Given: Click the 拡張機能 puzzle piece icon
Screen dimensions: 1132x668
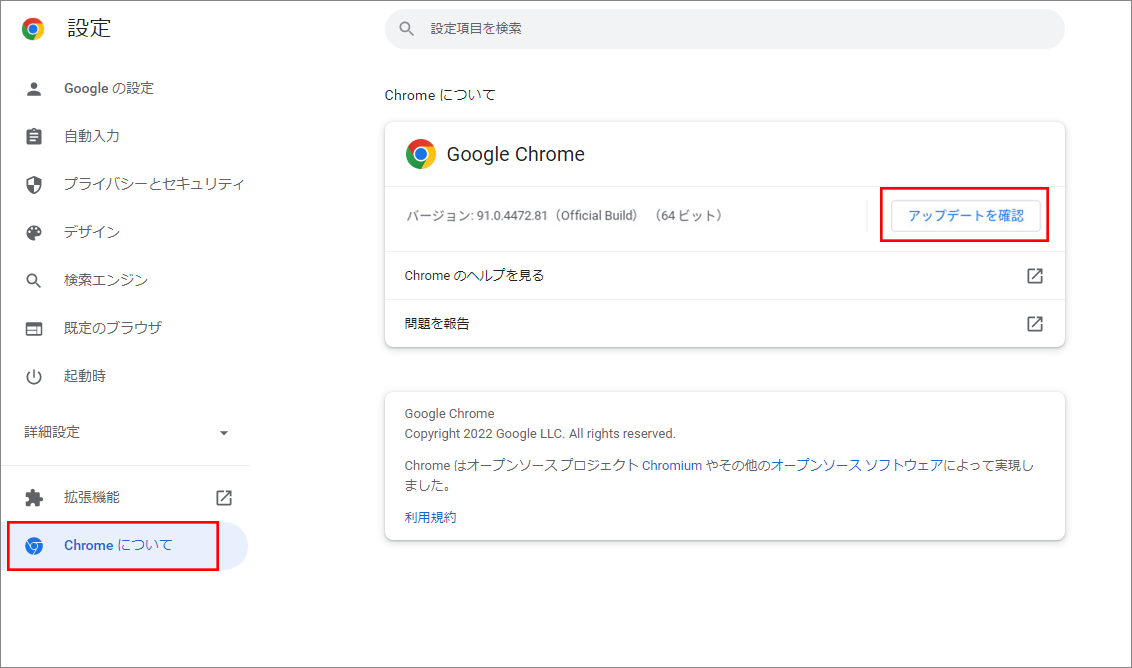Looking at the screenshot, I should pos(34,498).
